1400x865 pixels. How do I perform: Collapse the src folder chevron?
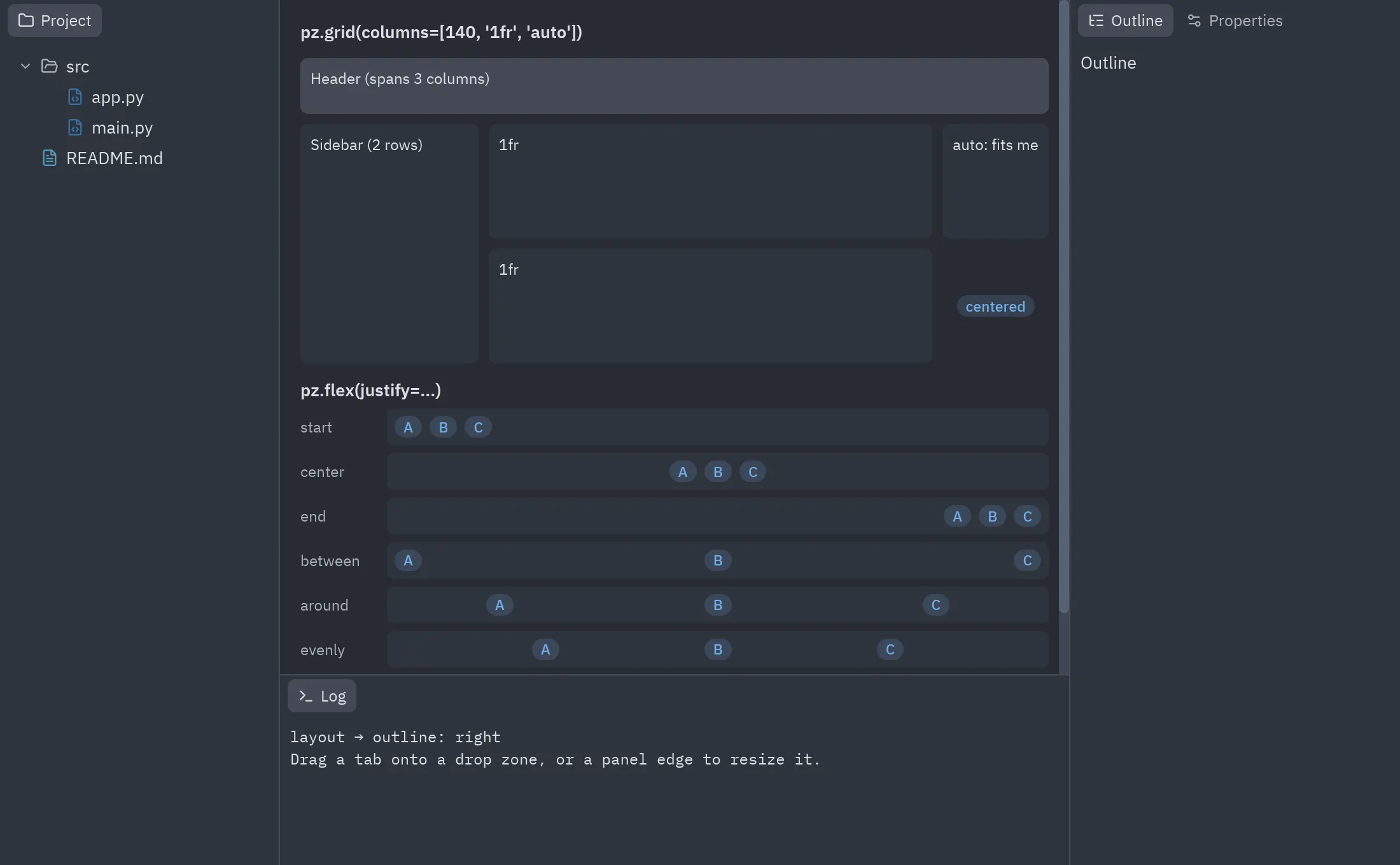point(25,66)
